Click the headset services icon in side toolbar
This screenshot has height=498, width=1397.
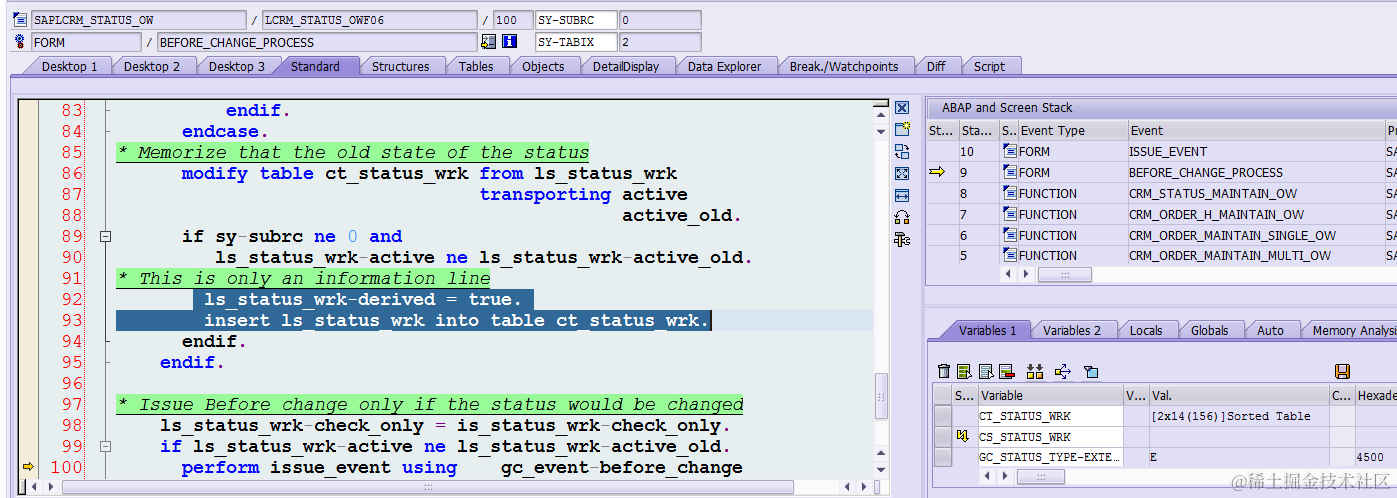[x=902, y=217]
